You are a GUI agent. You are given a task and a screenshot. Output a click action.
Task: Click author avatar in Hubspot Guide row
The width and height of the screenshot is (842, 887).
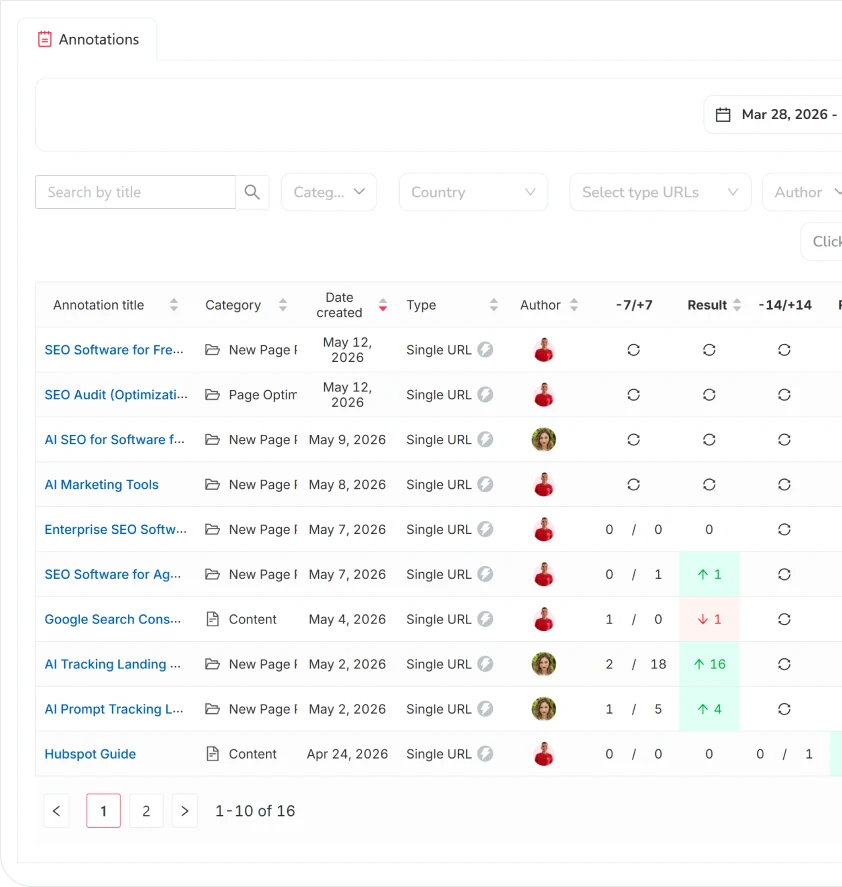[x=544, y=753]
